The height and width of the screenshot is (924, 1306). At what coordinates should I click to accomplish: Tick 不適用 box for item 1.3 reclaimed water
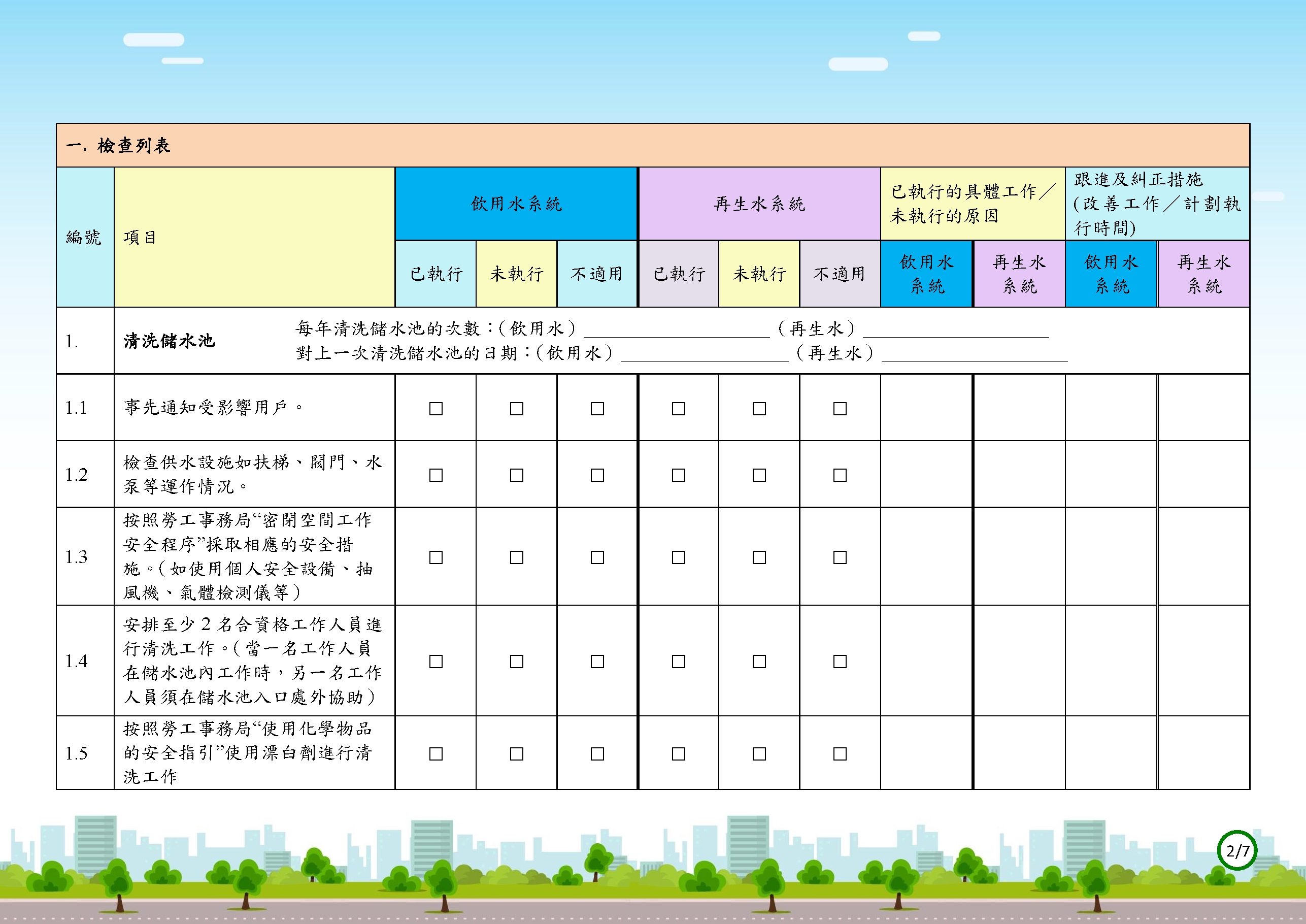coord(840,557)
